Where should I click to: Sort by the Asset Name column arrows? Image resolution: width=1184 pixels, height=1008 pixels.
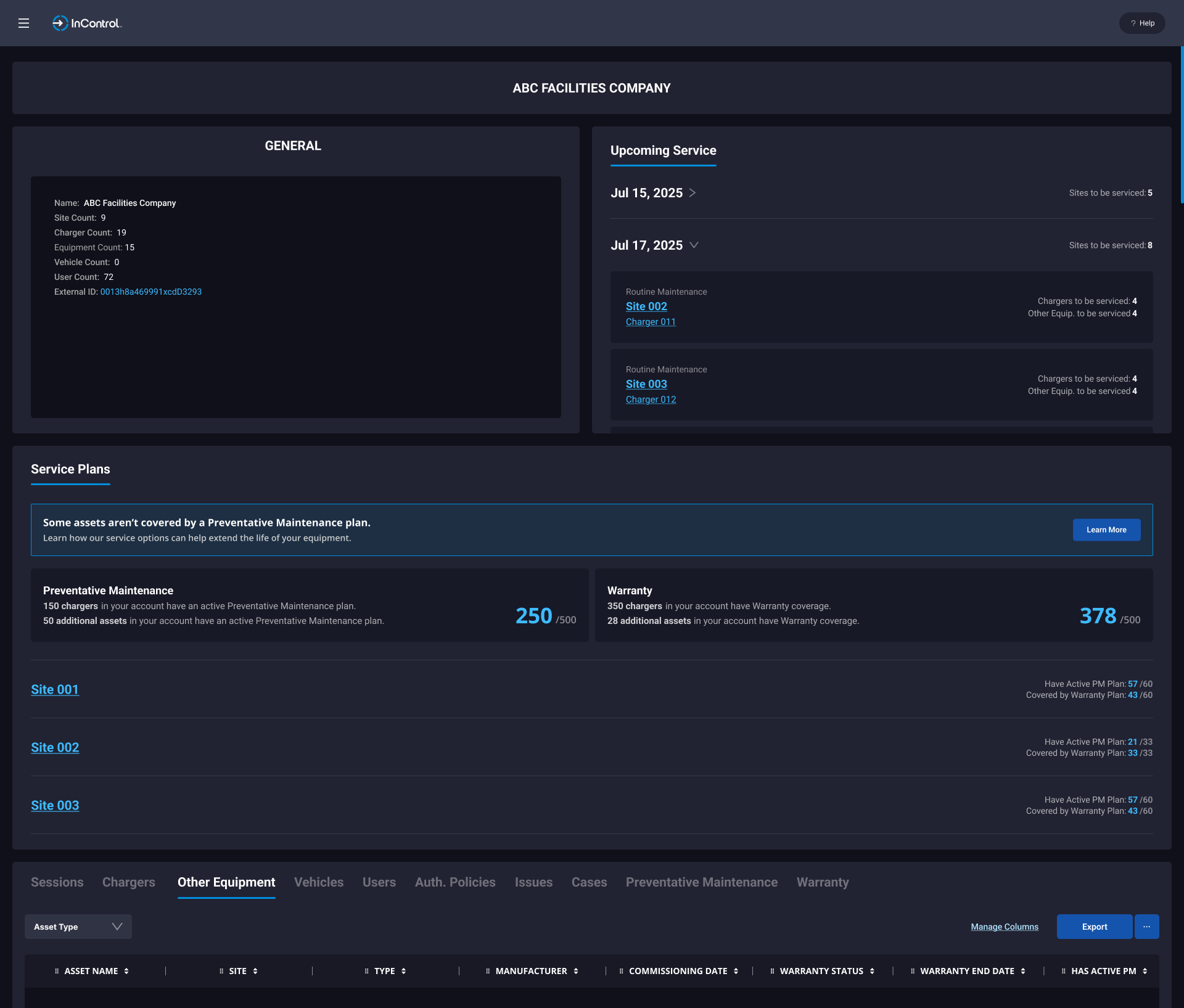126,971
